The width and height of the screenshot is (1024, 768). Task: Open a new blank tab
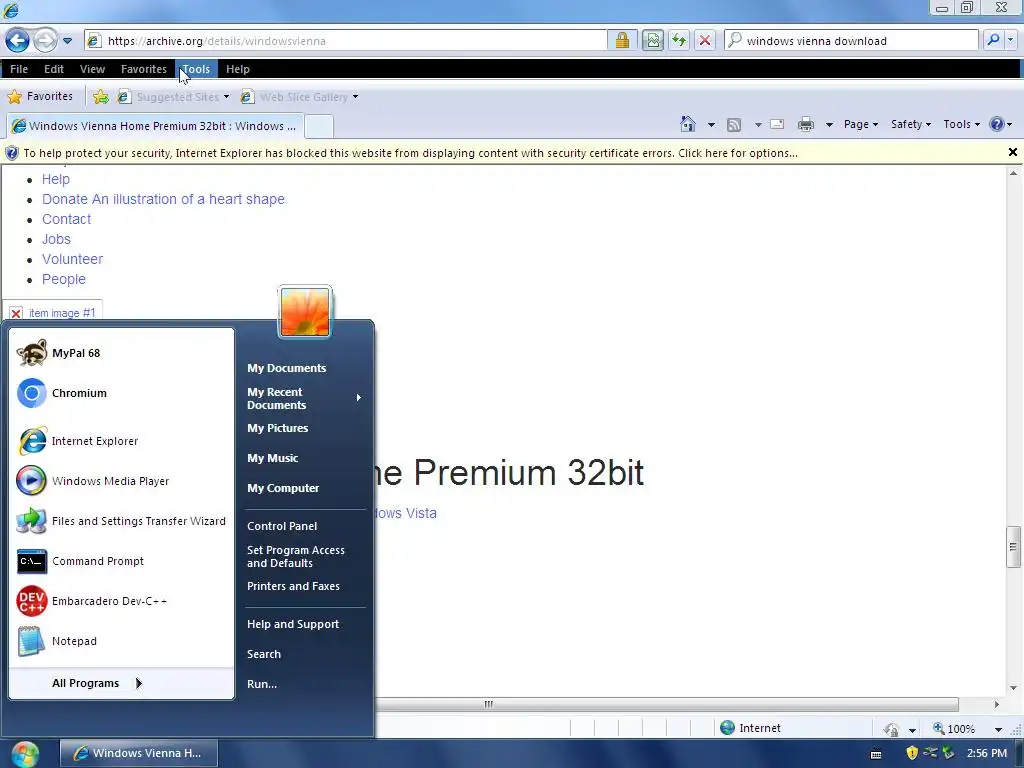pyautogui.click(x=319, y=126)
